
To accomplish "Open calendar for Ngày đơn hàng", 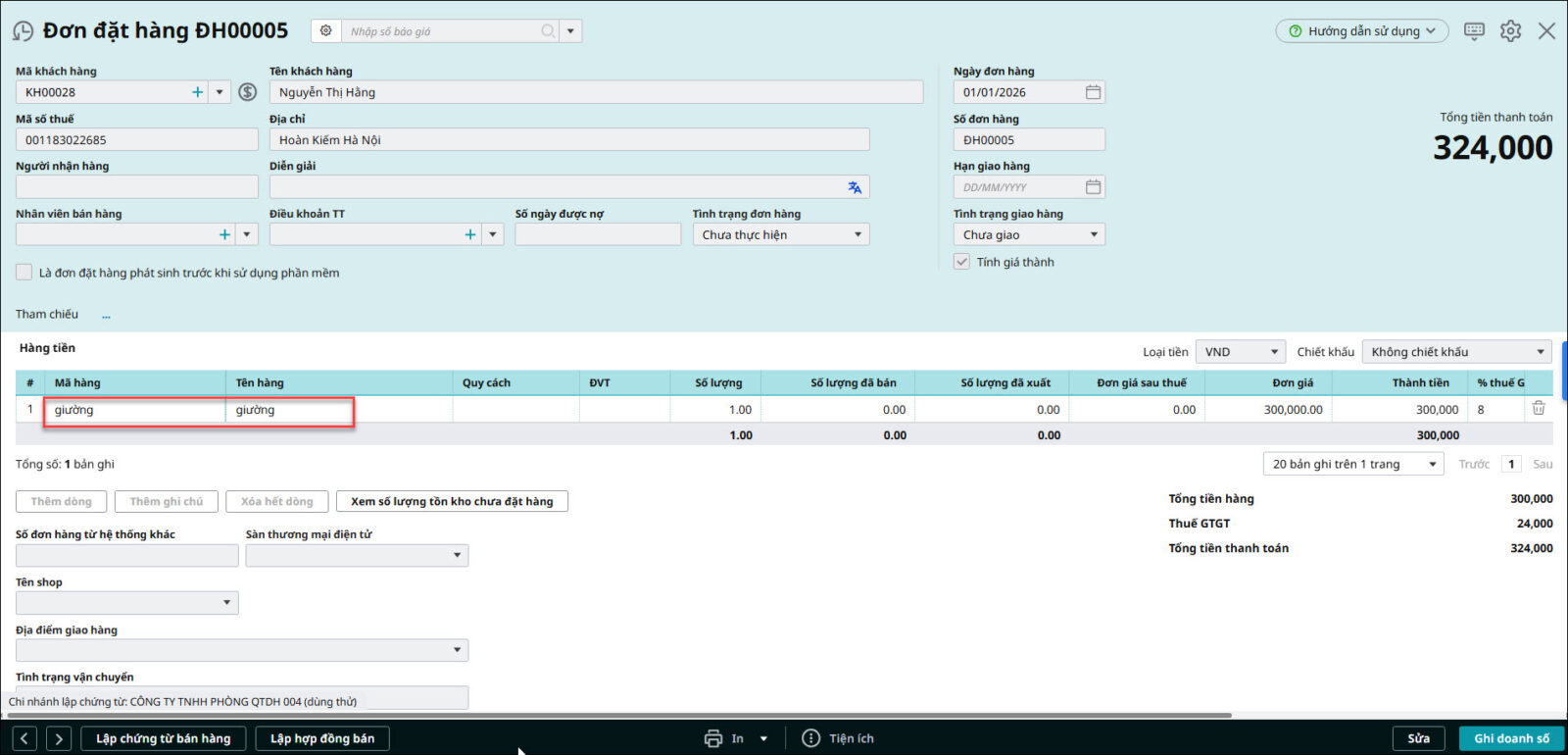I will point(1093,92).
